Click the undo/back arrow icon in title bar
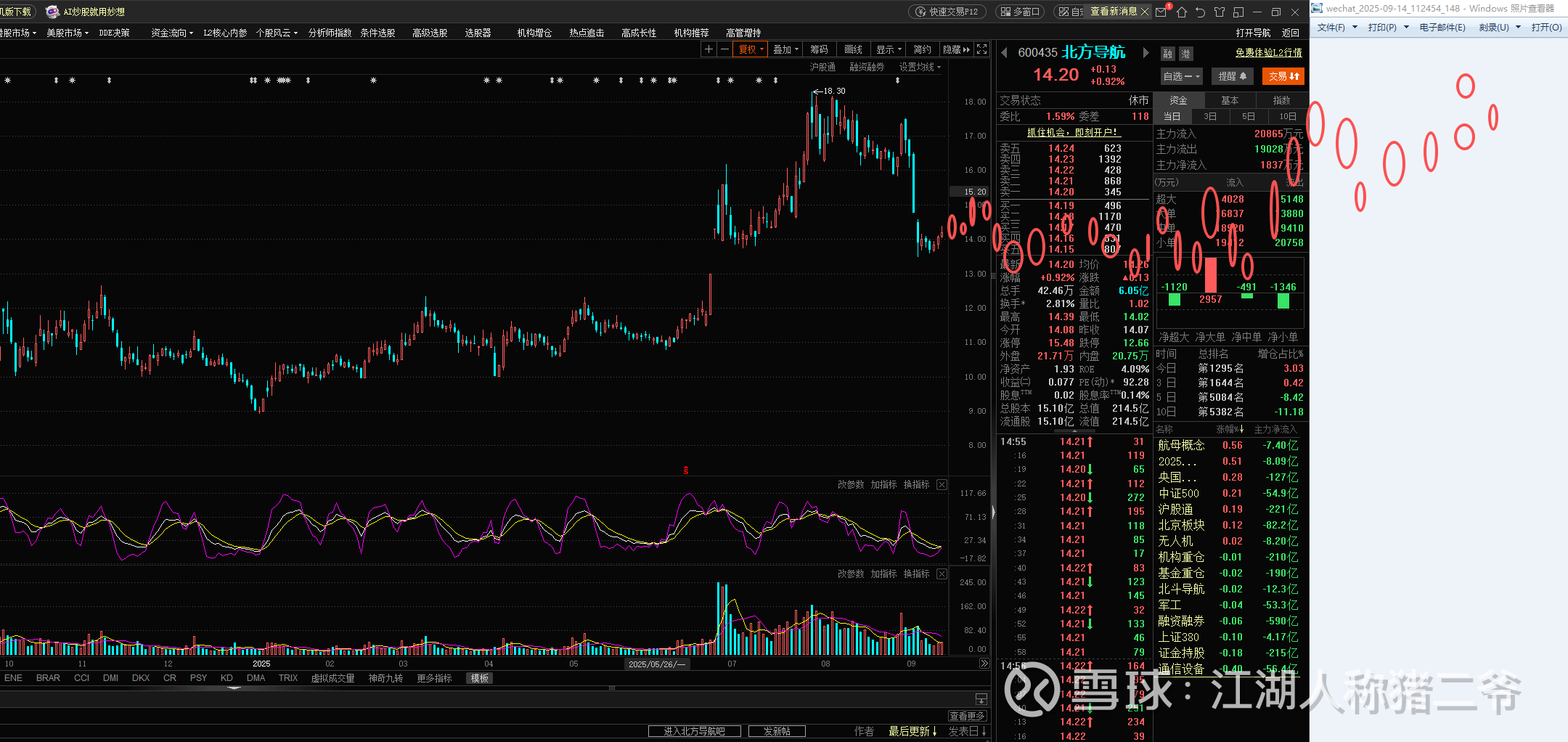This screenshot has width=1568, height=742. pyautogui.click(x=1200, y=12)
